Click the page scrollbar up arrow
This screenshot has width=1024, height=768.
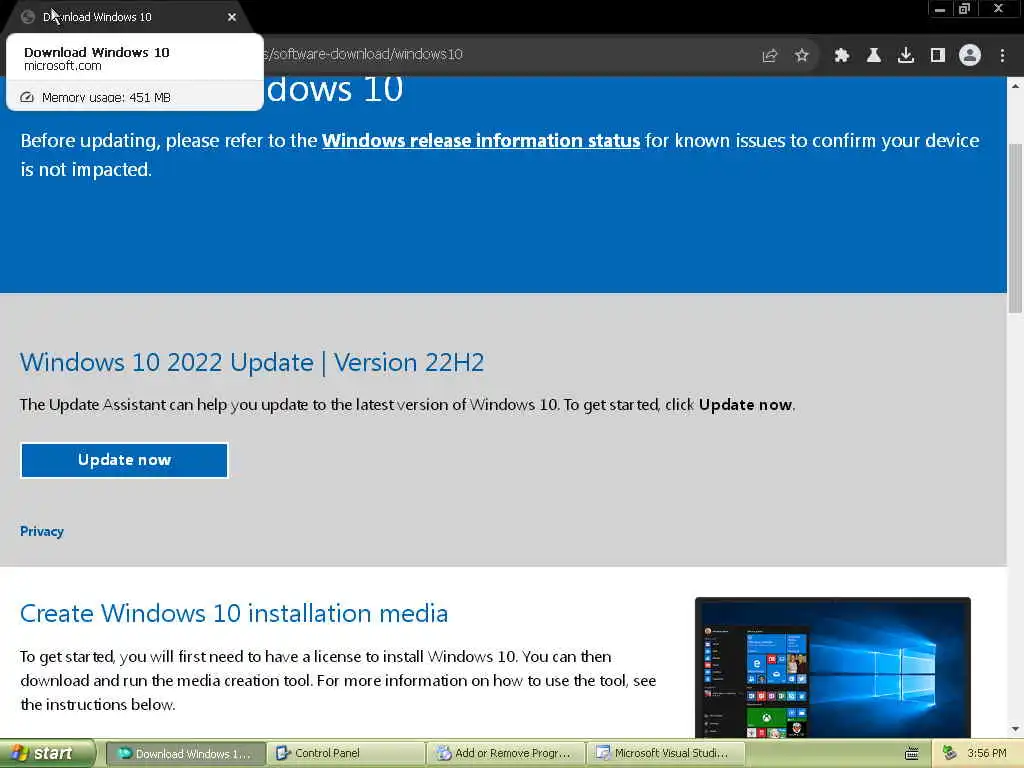(1016, 86)
